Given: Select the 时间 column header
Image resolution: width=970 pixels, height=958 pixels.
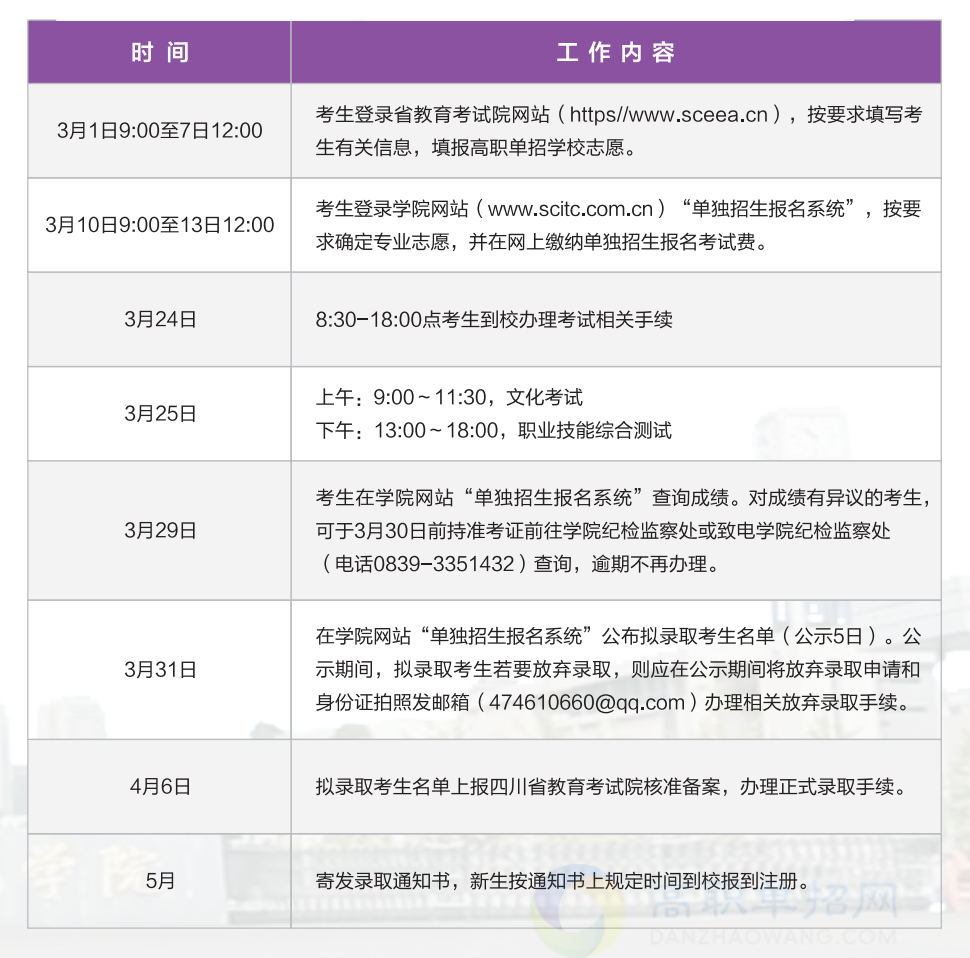Looking at the screenshot, I should click(160, 52).
